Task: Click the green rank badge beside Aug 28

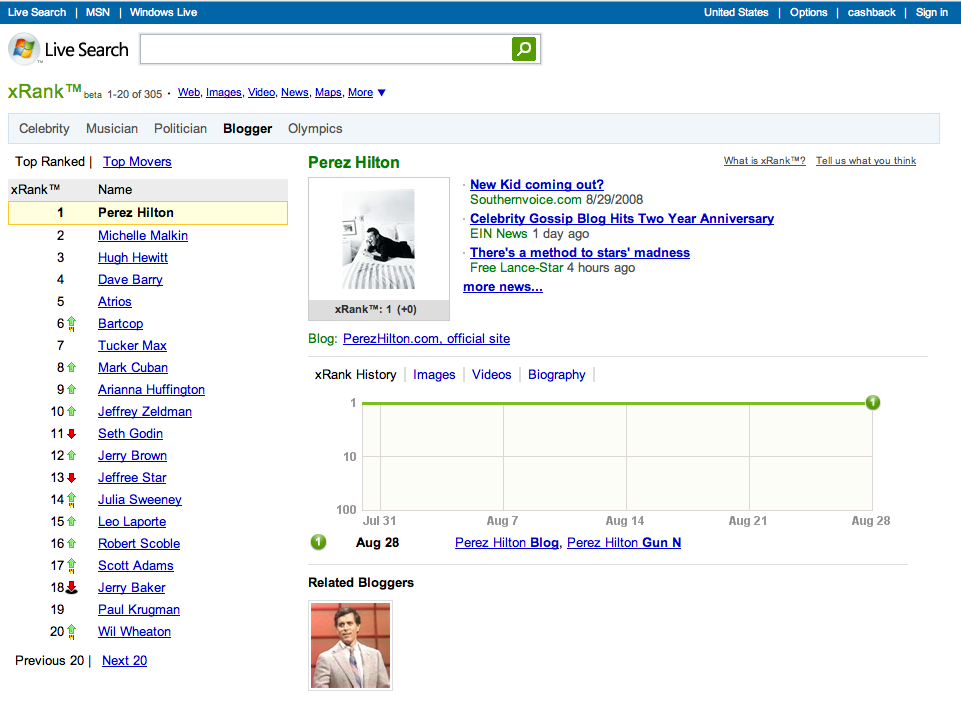Action: [318, 543]
